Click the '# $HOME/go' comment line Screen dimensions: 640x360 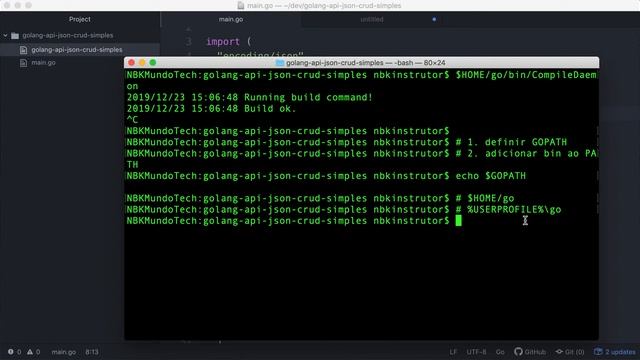point(485,198)
